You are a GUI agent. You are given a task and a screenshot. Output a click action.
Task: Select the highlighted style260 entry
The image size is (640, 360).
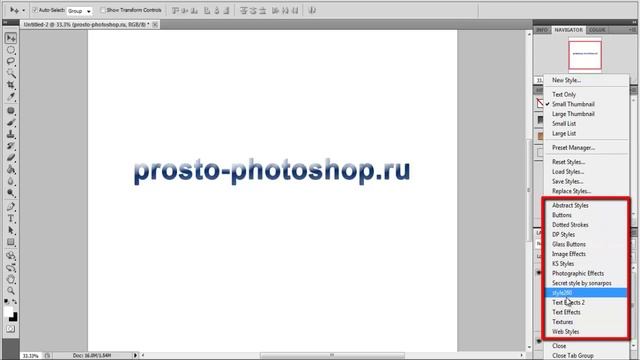[x=587, y=293]
